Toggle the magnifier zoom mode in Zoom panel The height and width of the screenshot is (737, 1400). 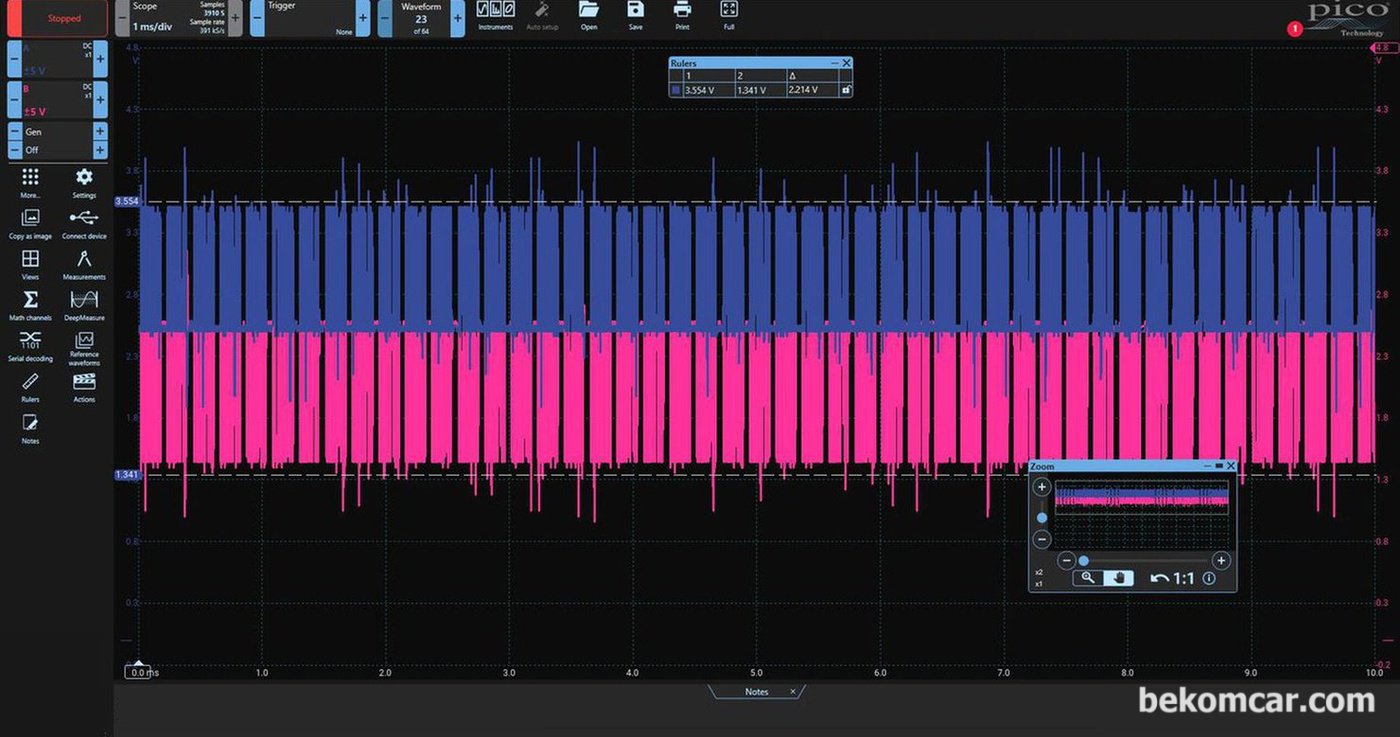click(1088, 578)
